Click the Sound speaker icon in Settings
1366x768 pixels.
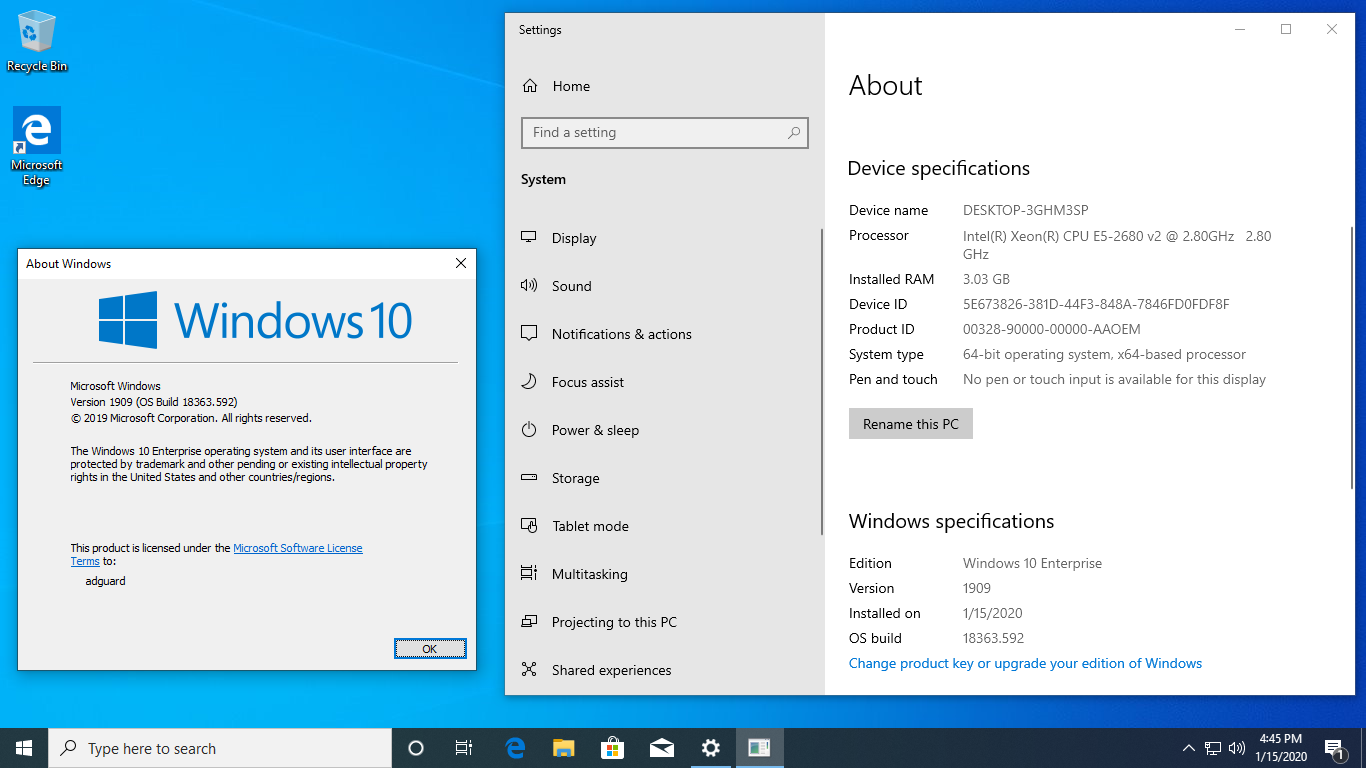pos(529,286)
